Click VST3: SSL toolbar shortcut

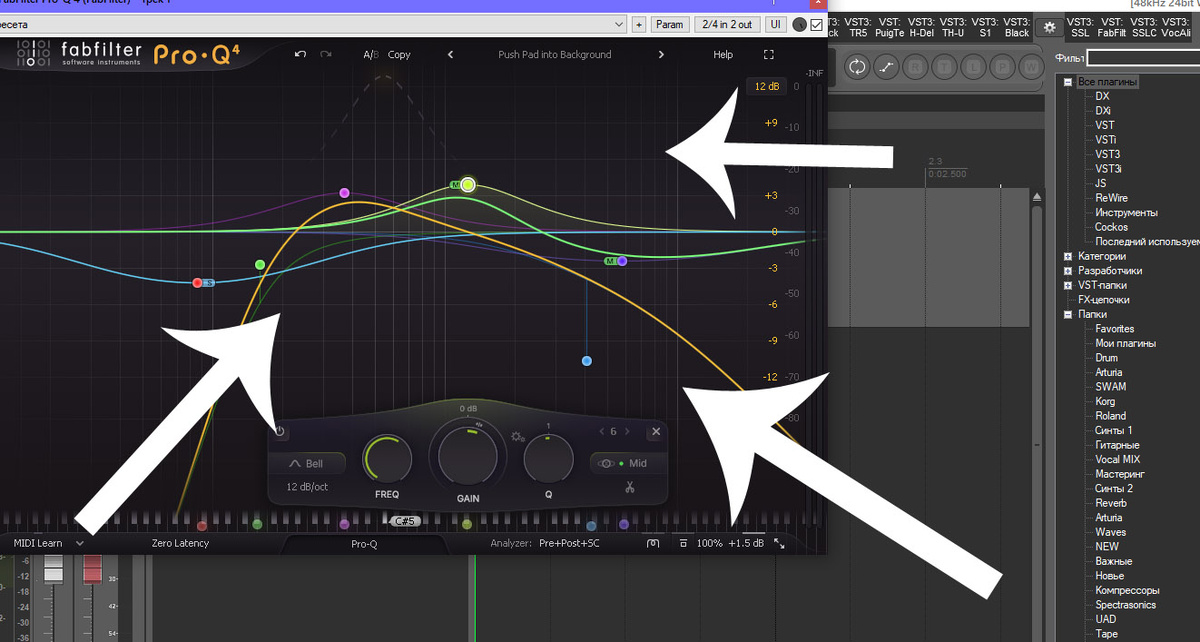[1080, 27]
